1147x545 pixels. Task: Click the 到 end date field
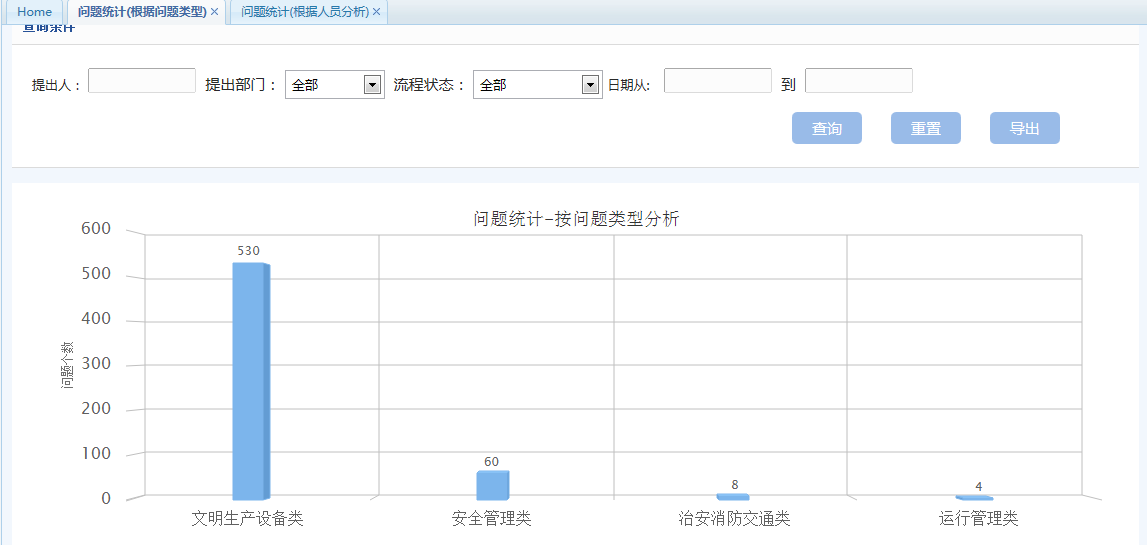858,81
